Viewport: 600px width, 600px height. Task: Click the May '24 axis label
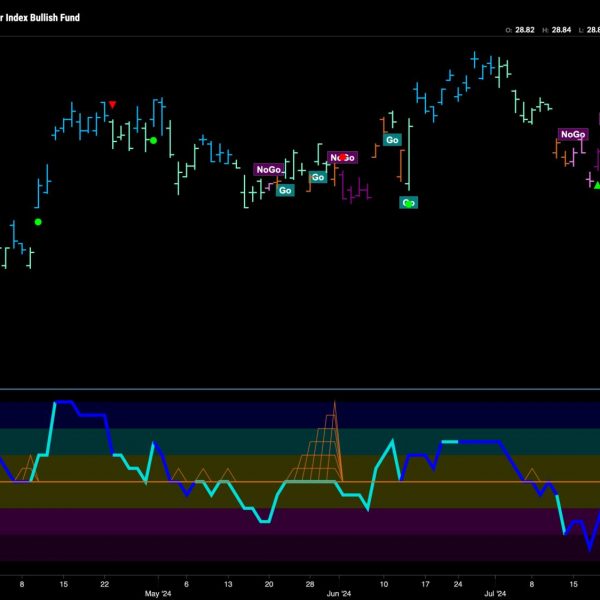(x=158, y=593)
